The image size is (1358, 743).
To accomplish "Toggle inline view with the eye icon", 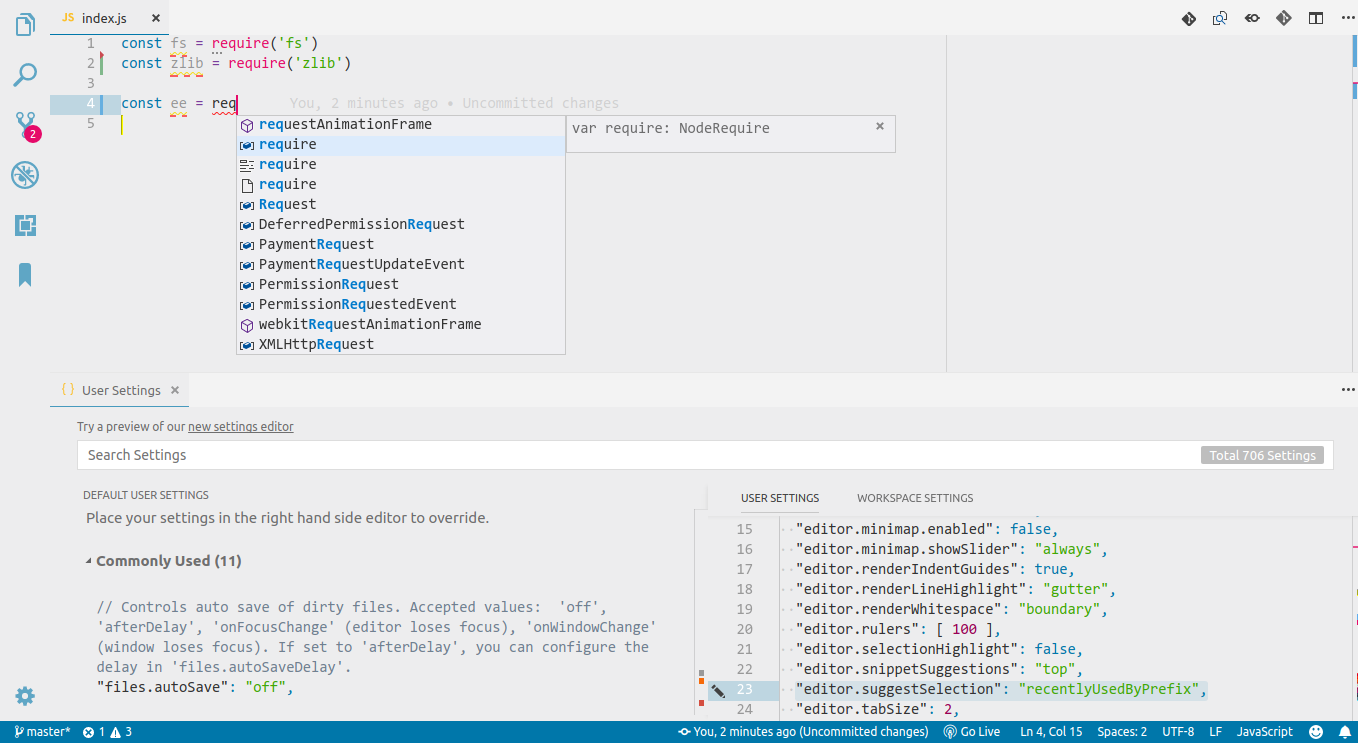I will coord(1252,17).
